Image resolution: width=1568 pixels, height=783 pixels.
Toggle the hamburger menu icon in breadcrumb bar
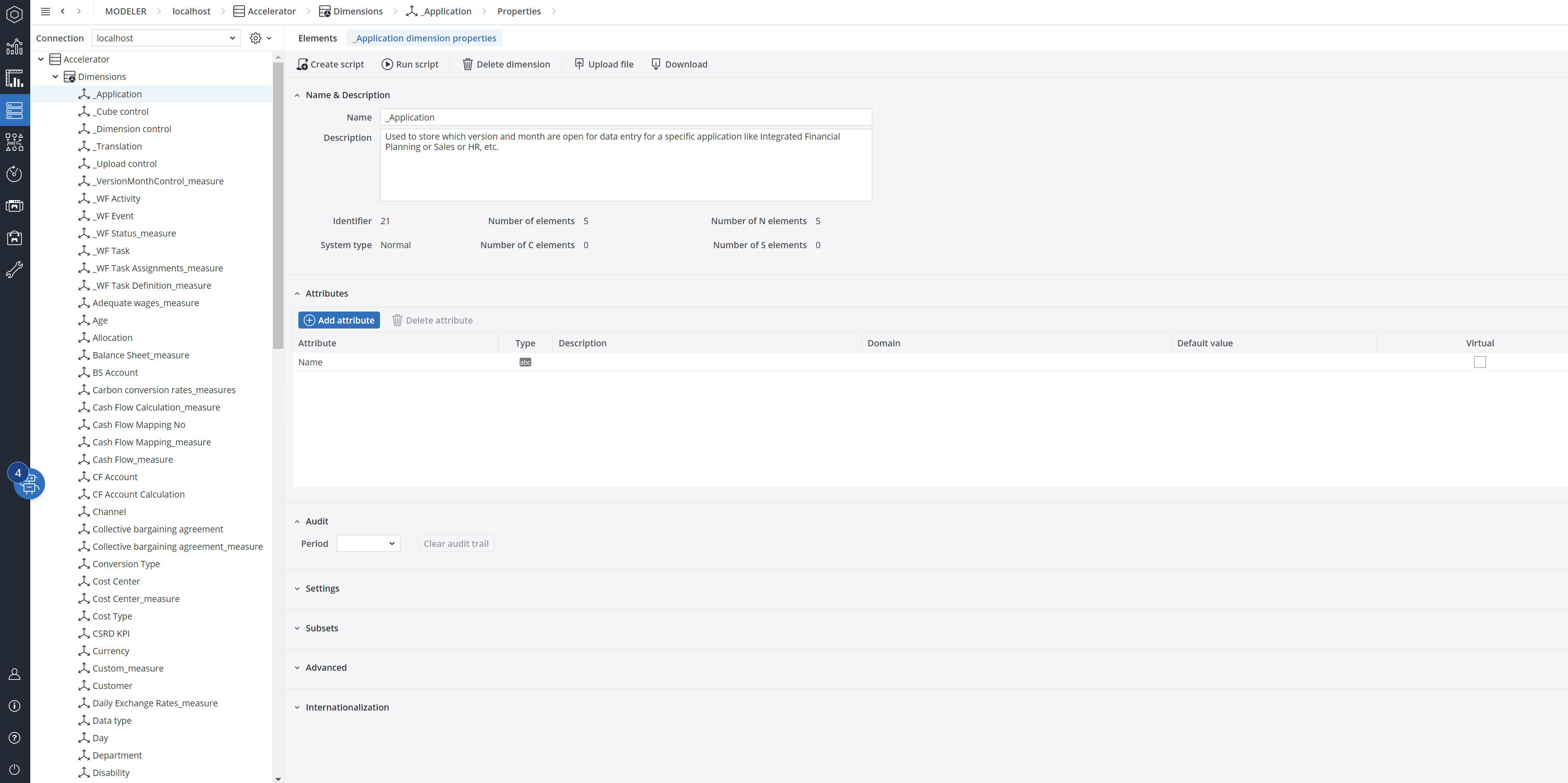point(45,12)
